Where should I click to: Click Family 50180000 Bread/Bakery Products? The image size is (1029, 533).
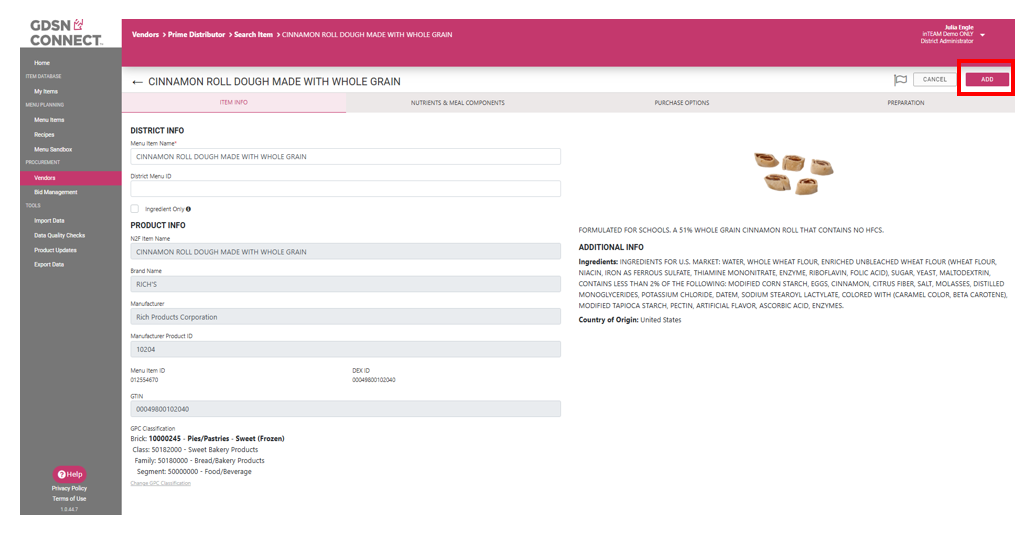click(200, 461)
